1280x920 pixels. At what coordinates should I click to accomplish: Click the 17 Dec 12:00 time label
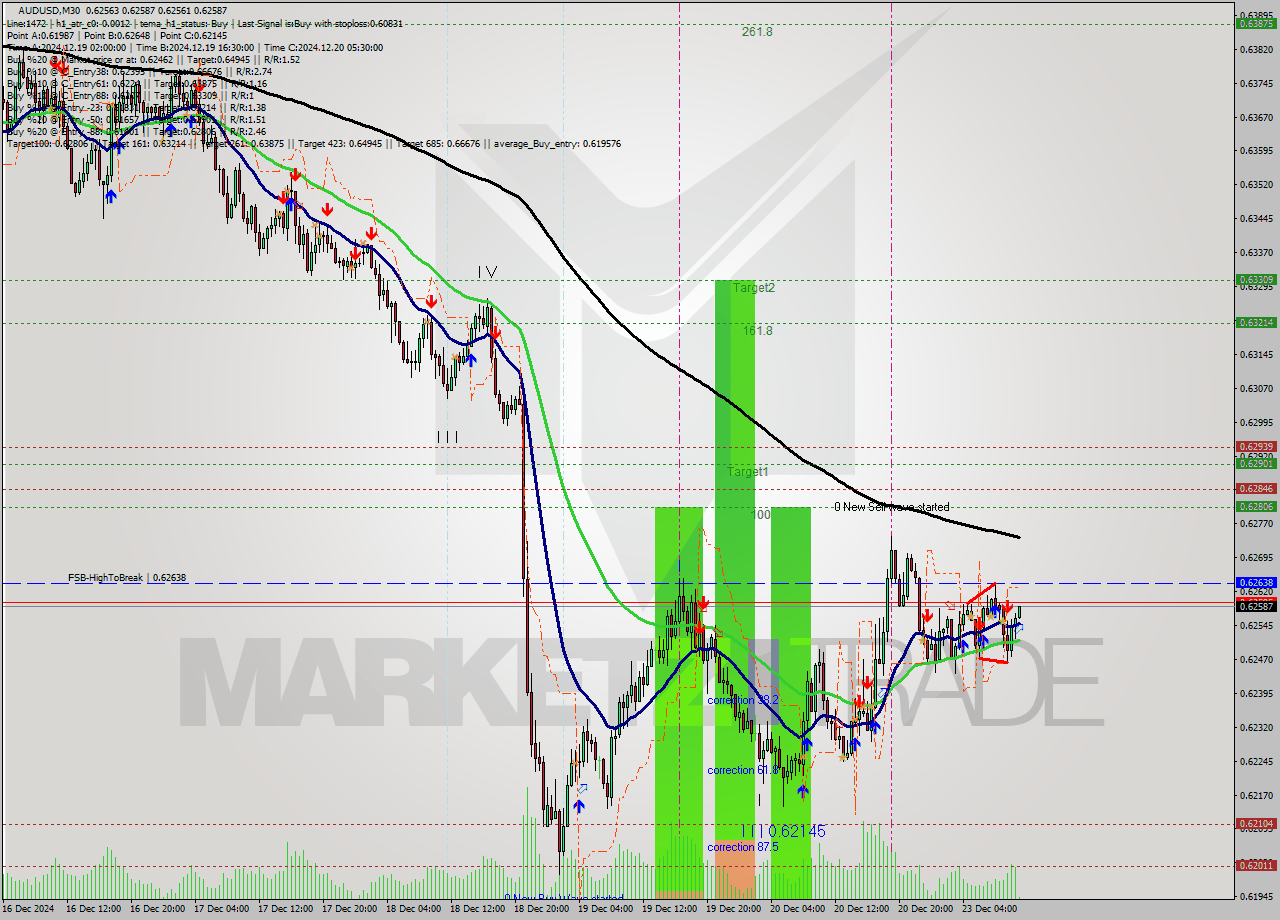pos(287,910)
